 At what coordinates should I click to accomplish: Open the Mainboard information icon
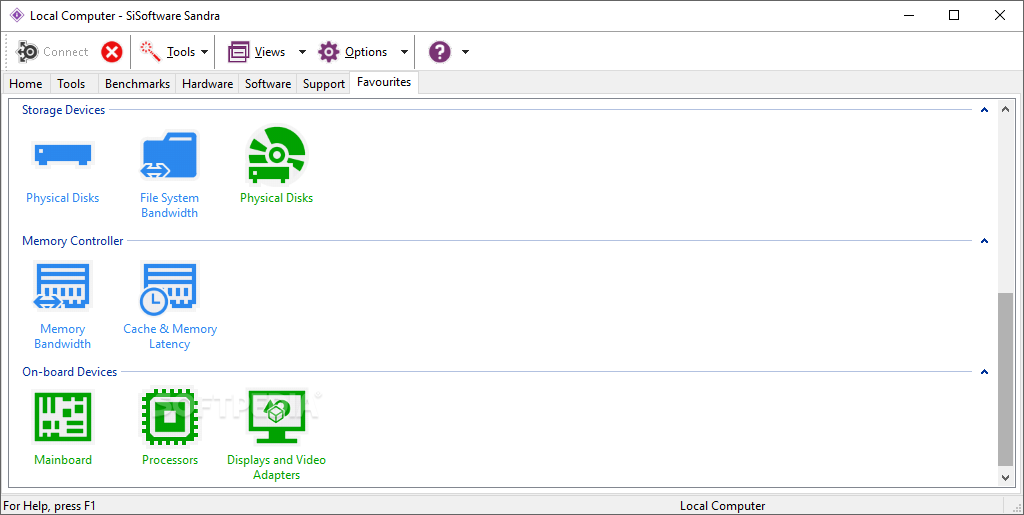click(63, 416)
